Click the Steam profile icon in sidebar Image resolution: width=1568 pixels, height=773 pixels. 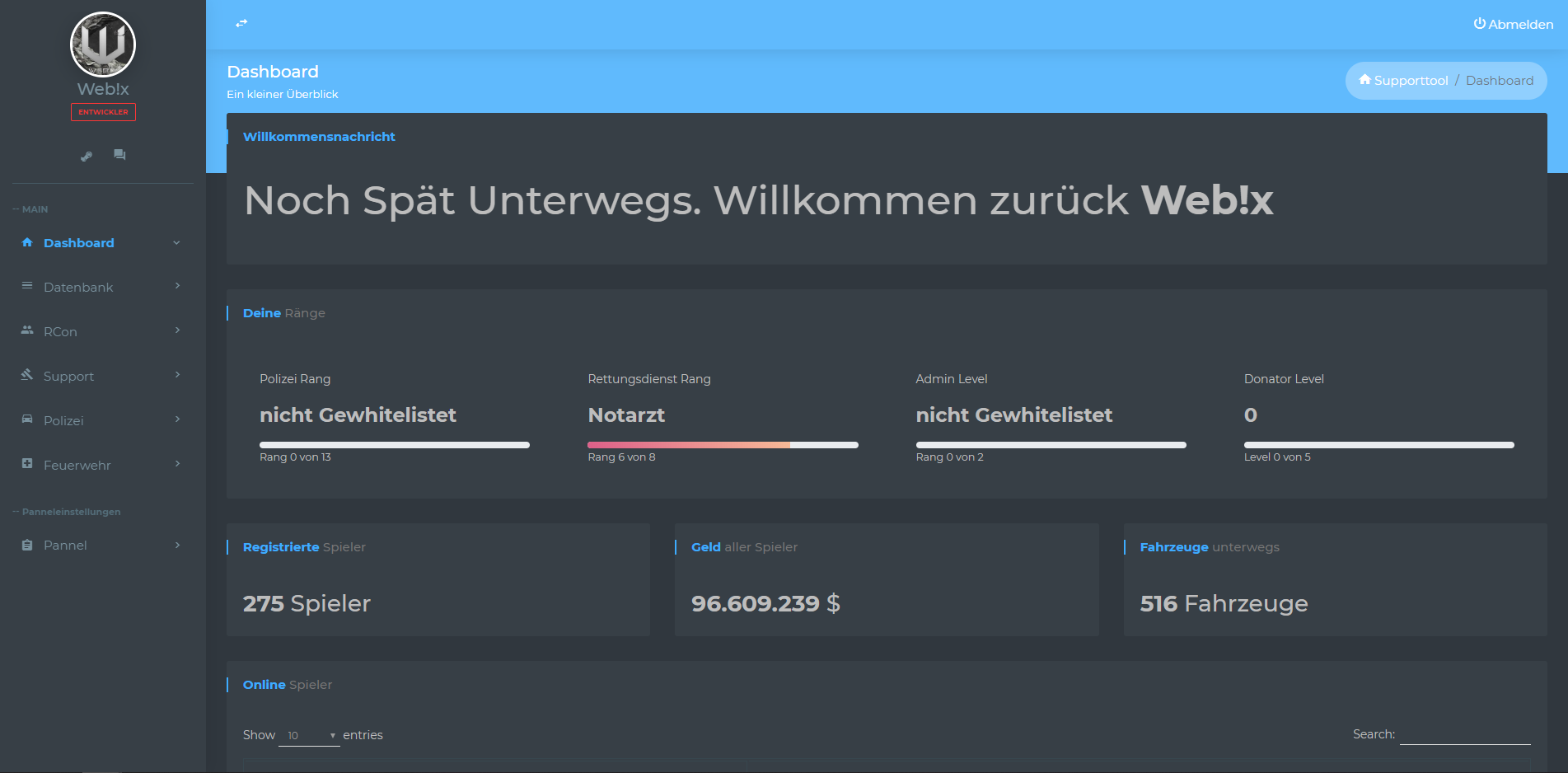87,156
